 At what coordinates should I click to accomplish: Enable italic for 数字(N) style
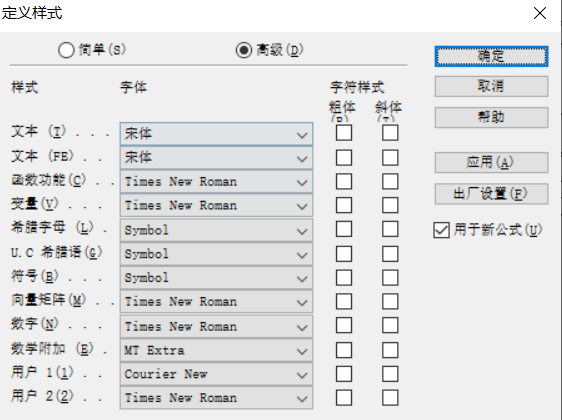[390, 326]
